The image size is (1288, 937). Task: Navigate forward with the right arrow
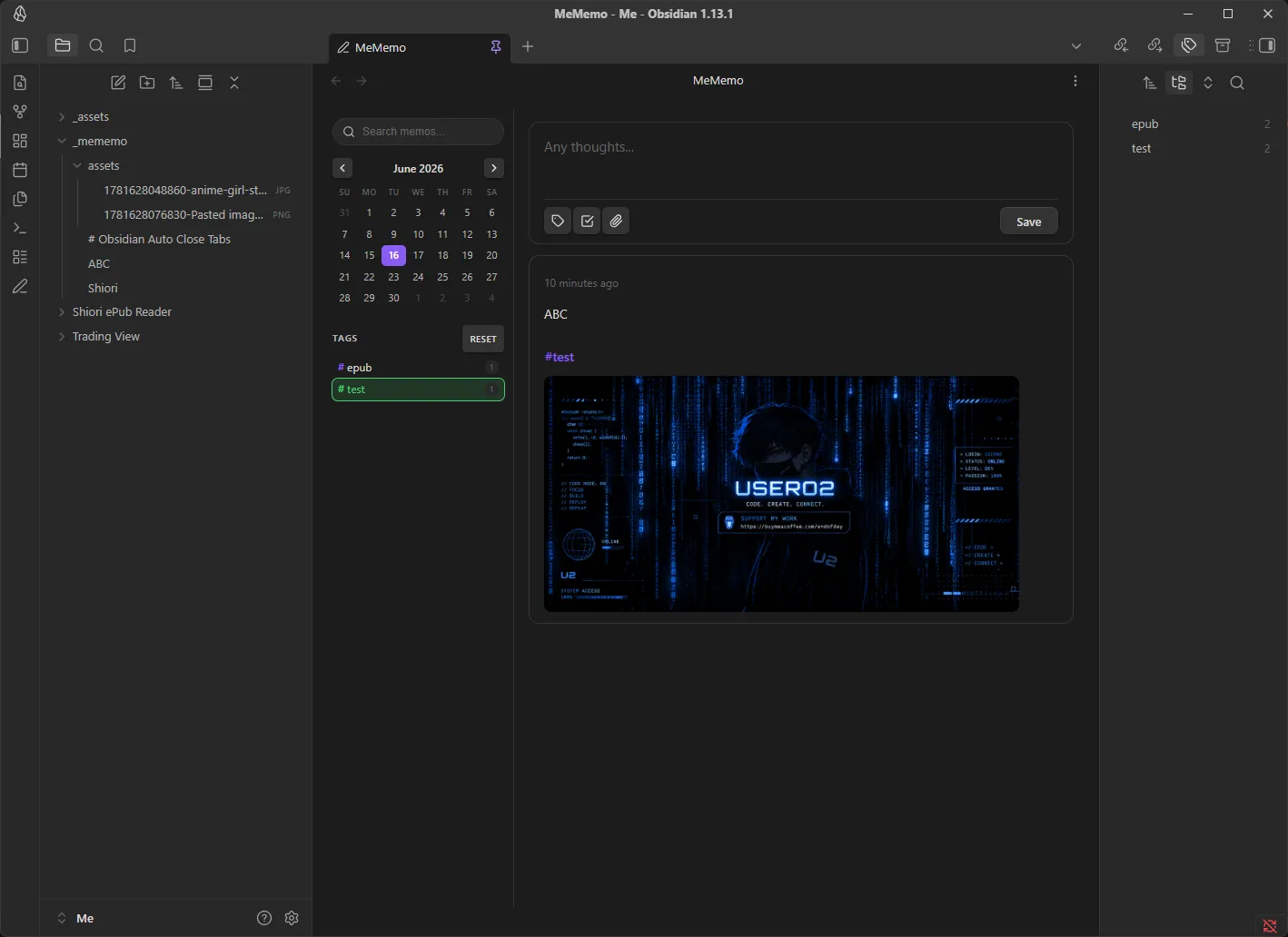[362, 81]
